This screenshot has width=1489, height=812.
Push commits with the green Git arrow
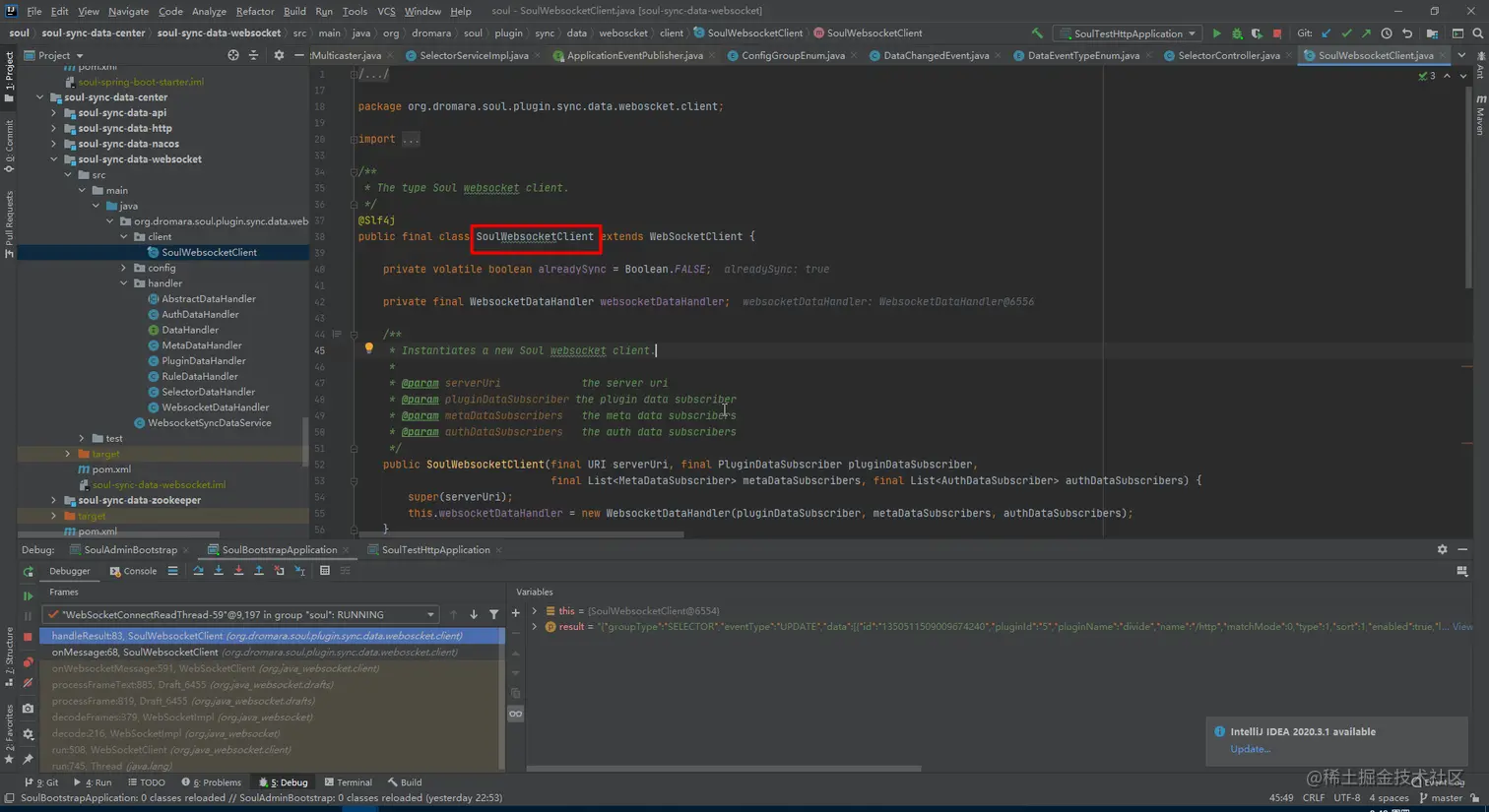point(1366,33)
